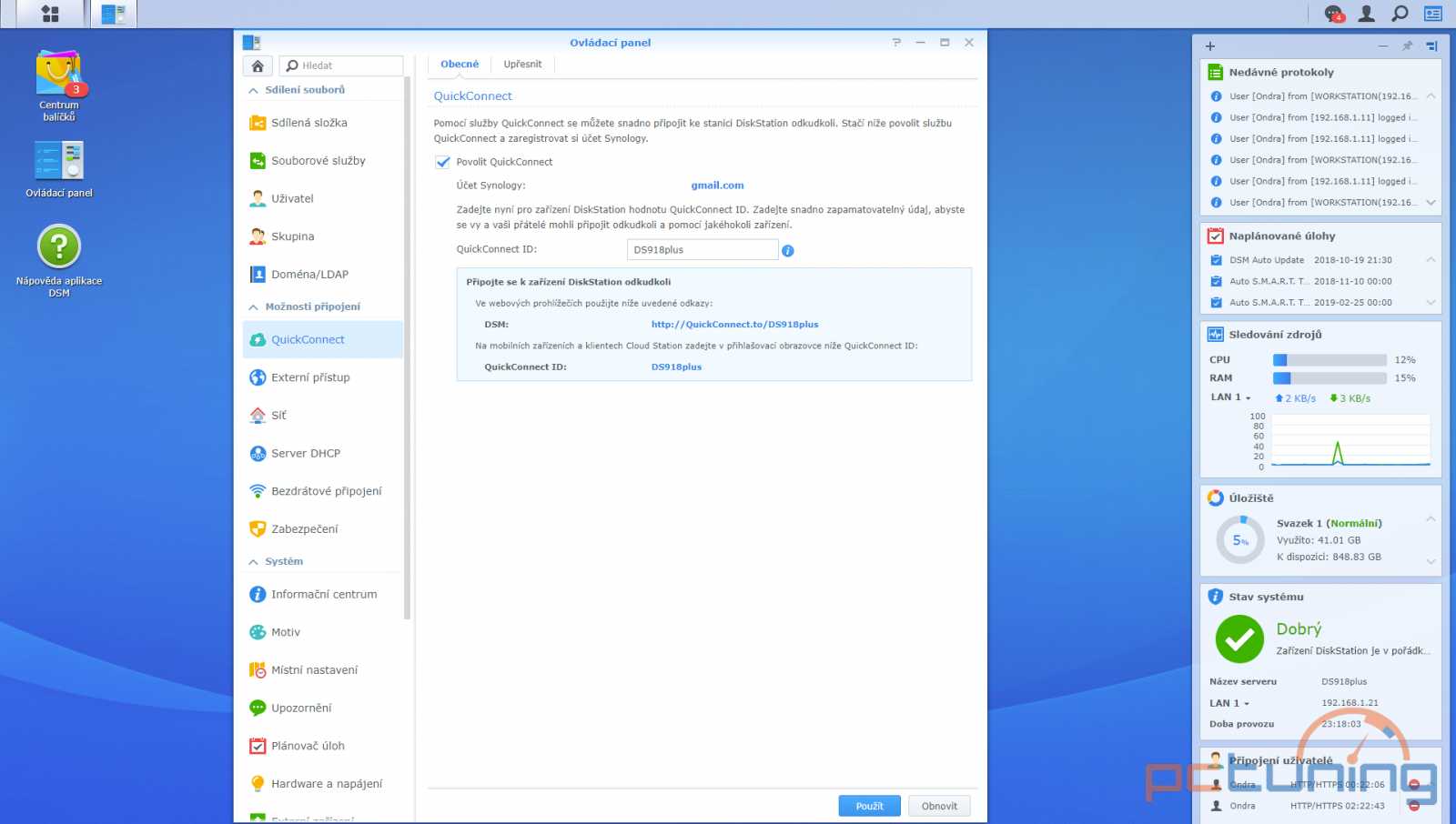Open the Sdílená složka section
1456x824 pixels.
(323, 123)
